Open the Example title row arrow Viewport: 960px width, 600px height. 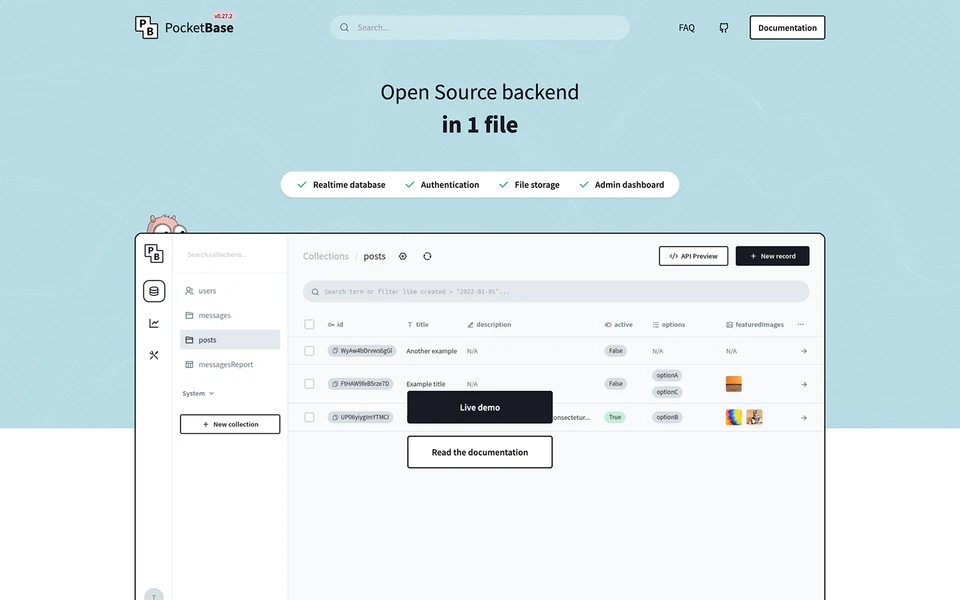(804, 384)
